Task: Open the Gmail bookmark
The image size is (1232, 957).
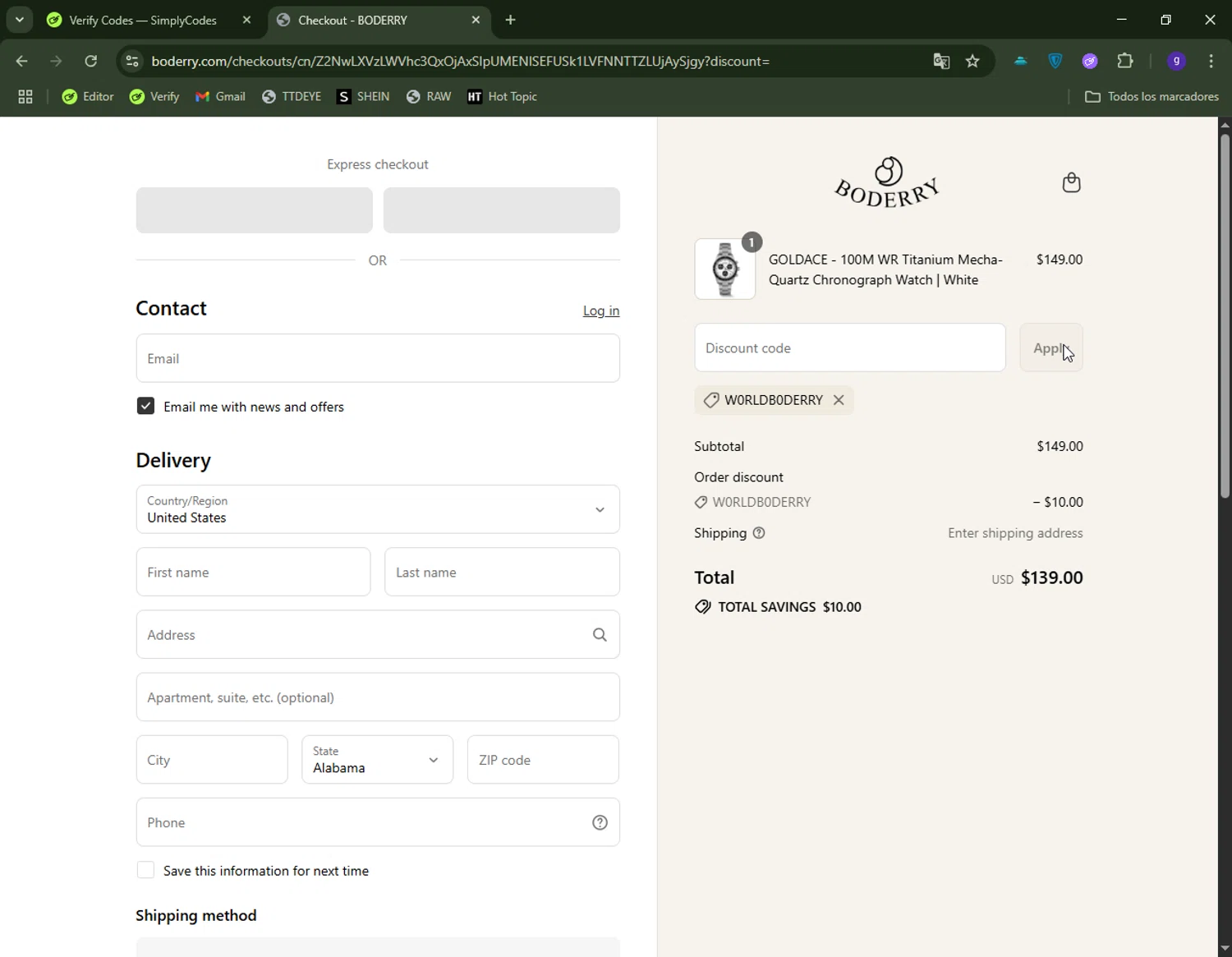Action: coord(220,96)
